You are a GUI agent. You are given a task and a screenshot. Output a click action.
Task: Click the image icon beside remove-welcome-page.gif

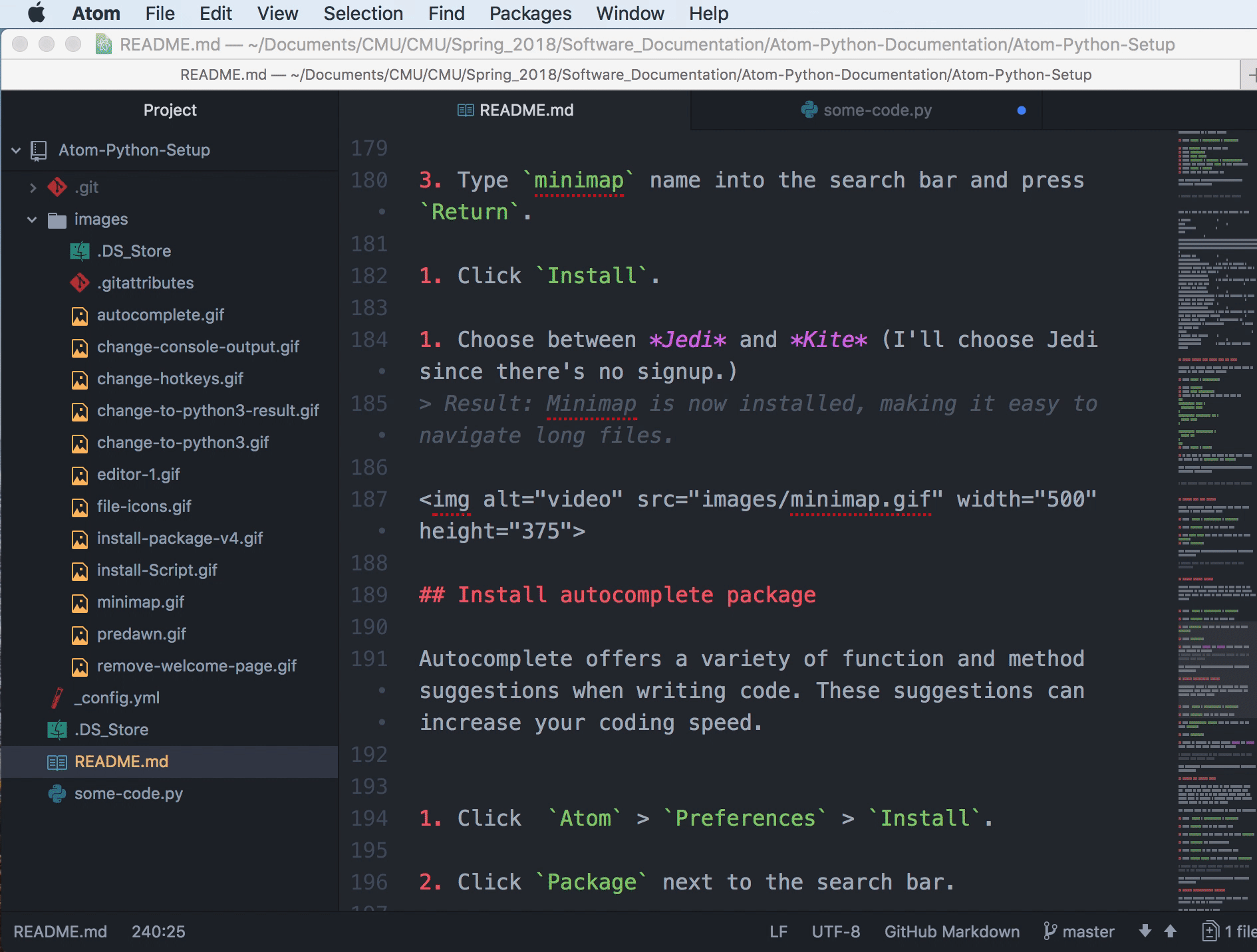(x=80, y=667)
